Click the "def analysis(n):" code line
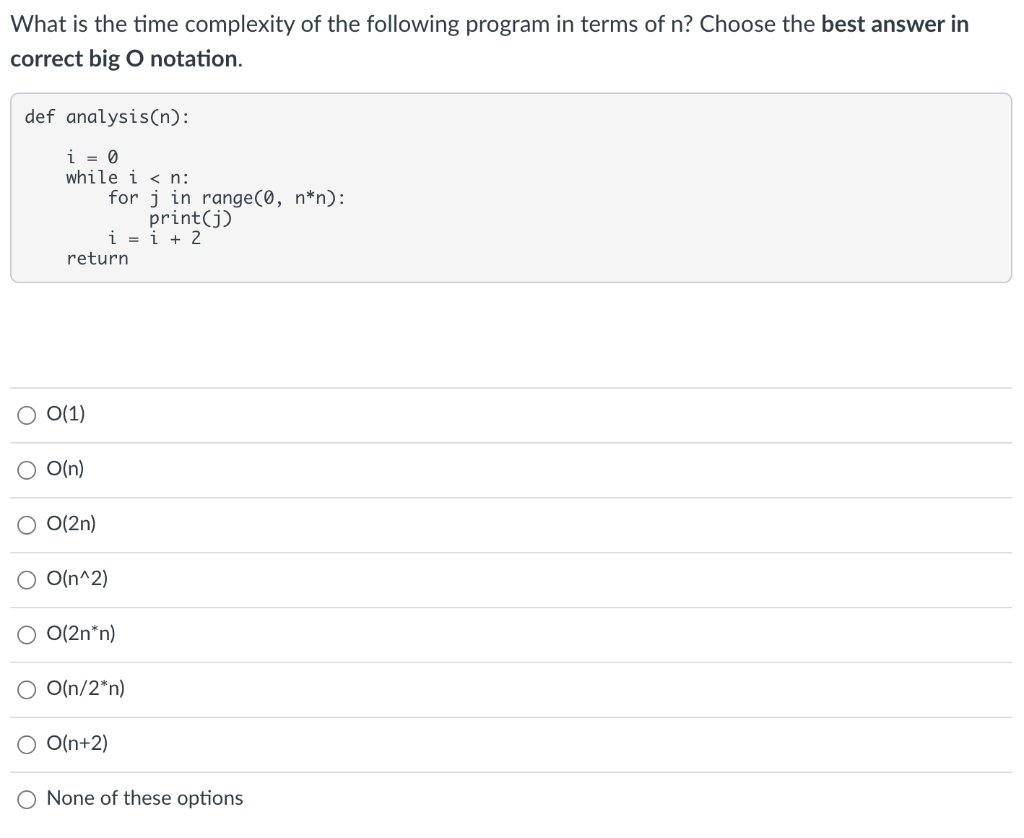 coord(107,117)
